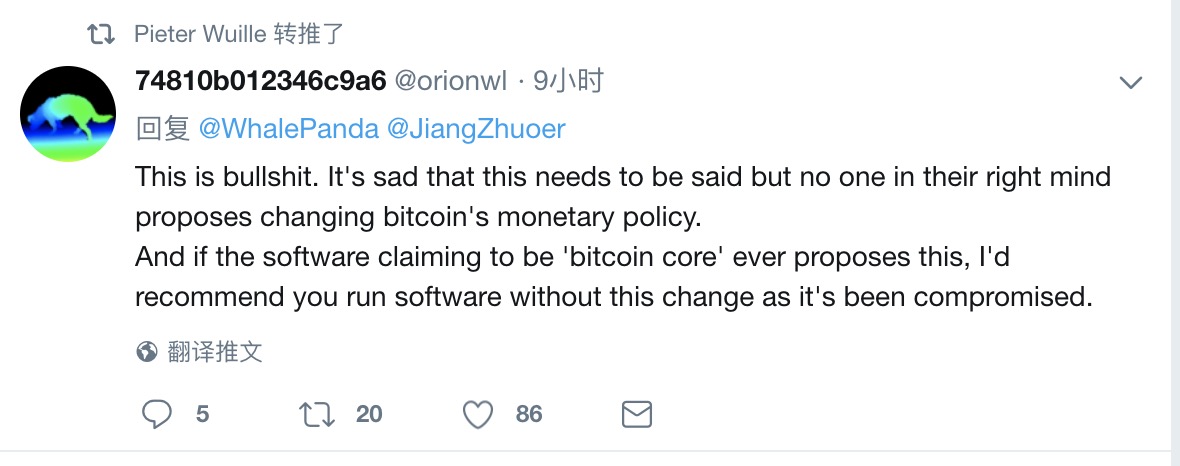The image size is (1180, 466).
Task: Retweet this tweet using the retweet icon
Action: tap(317, 414)
